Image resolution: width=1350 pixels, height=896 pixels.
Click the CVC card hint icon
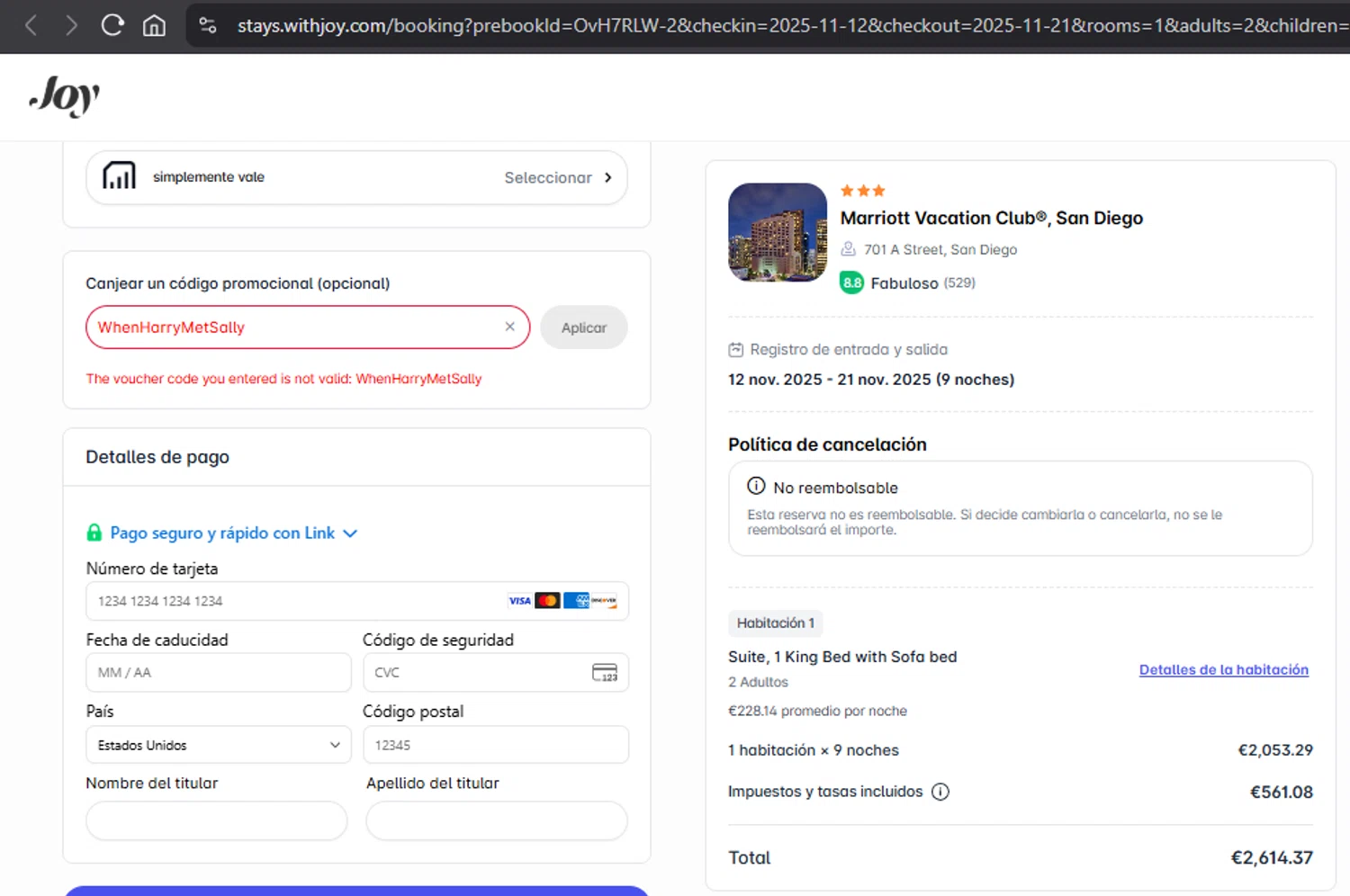point(605,672)
